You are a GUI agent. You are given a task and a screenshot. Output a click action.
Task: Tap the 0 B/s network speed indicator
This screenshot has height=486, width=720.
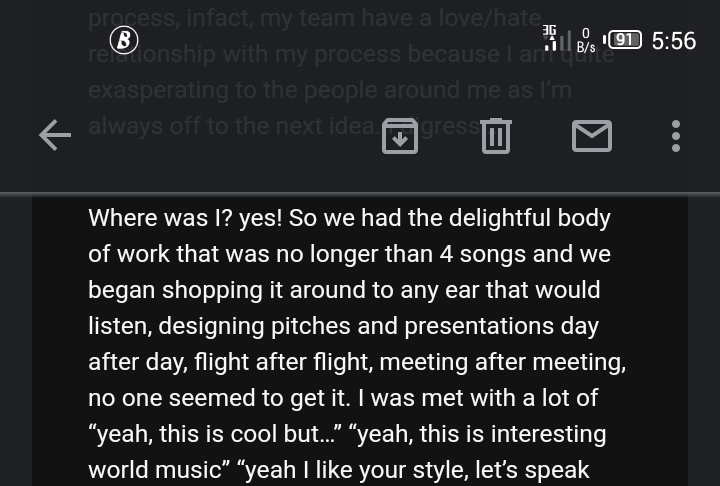(586, 41)
